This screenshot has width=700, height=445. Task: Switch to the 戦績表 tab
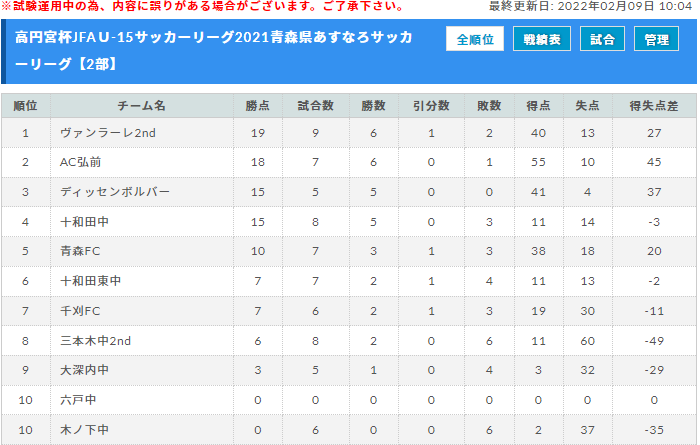tap(542, 39)
